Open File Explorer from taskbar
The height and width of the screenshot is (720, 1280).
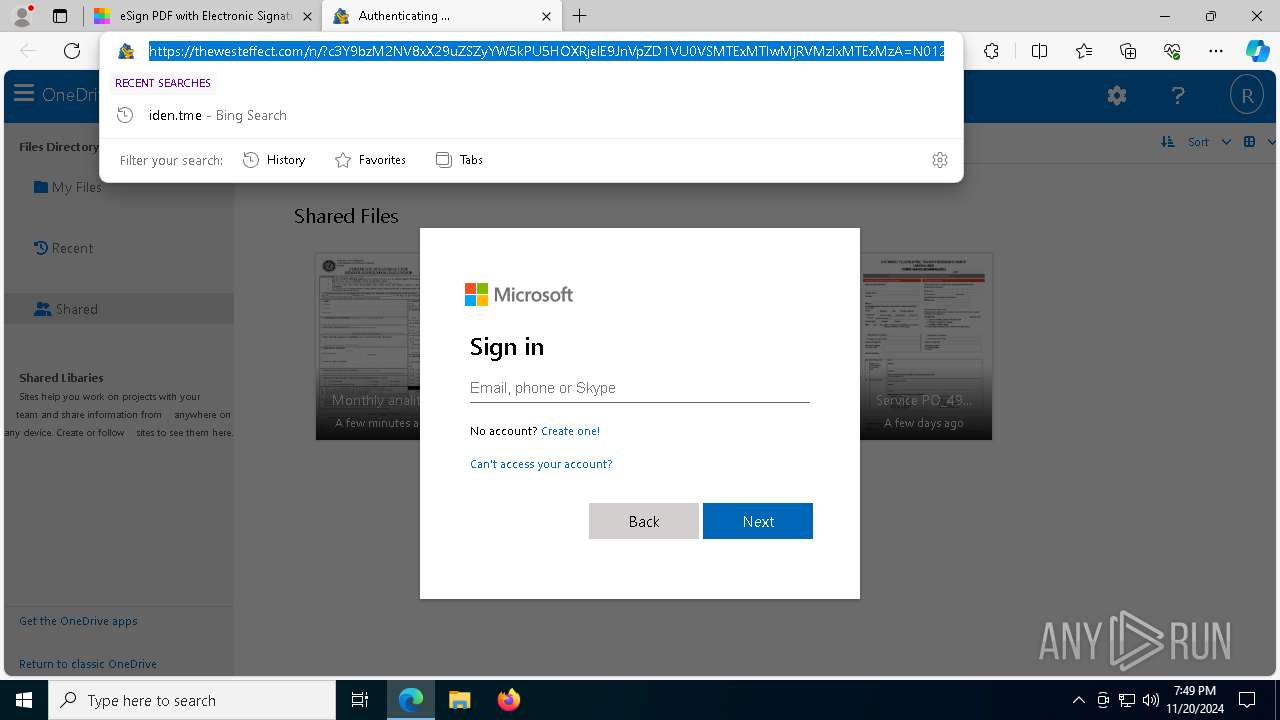(x=459, y=700)
